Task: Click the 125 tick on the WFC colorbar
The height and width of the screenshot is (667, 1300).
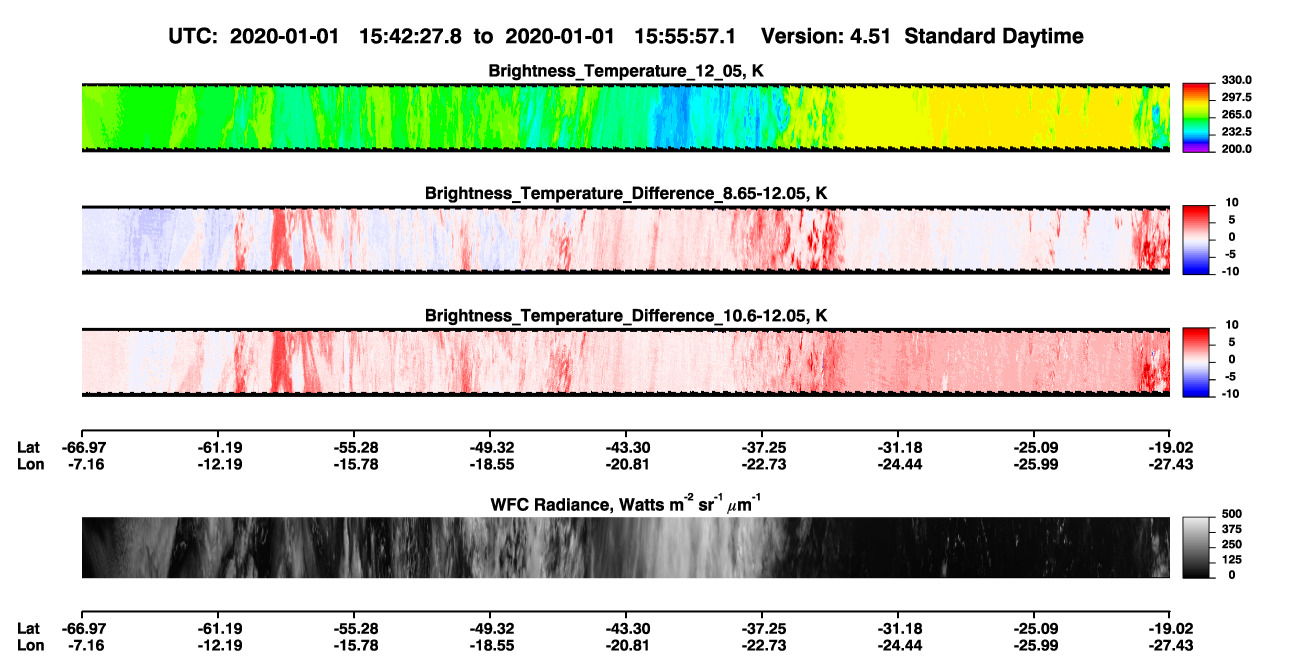Action: [x=1231, y=559]
